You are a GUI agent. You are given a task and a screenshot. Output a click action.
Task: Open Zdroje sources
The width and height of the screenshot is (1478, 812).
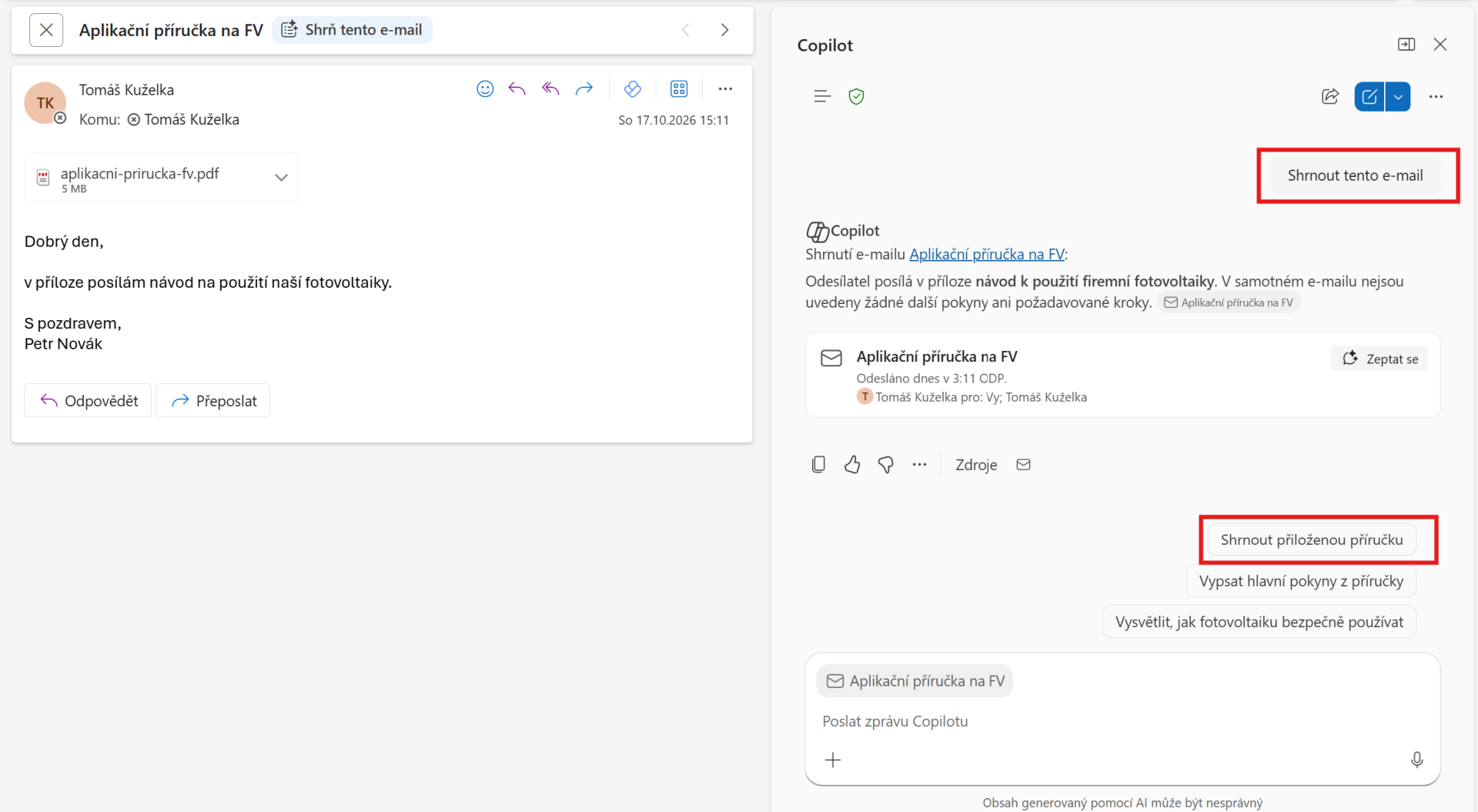976,465
